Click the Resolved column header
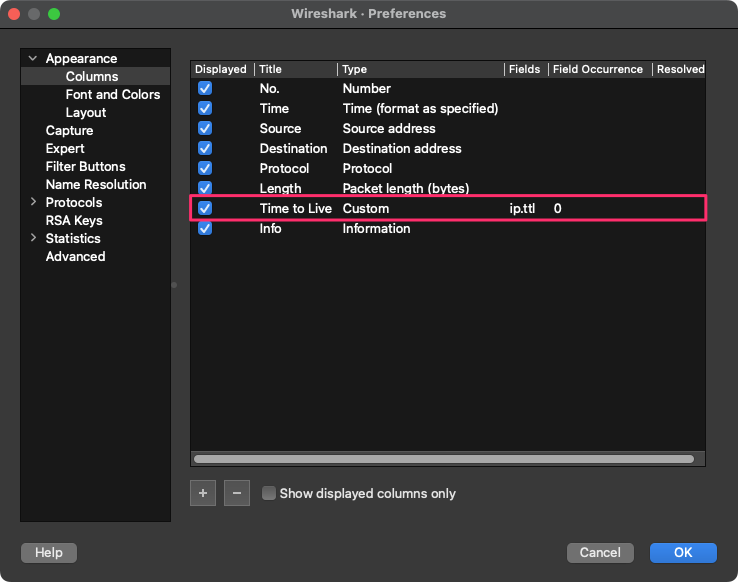Screen dimensions: 738x582 click(681, 69)
